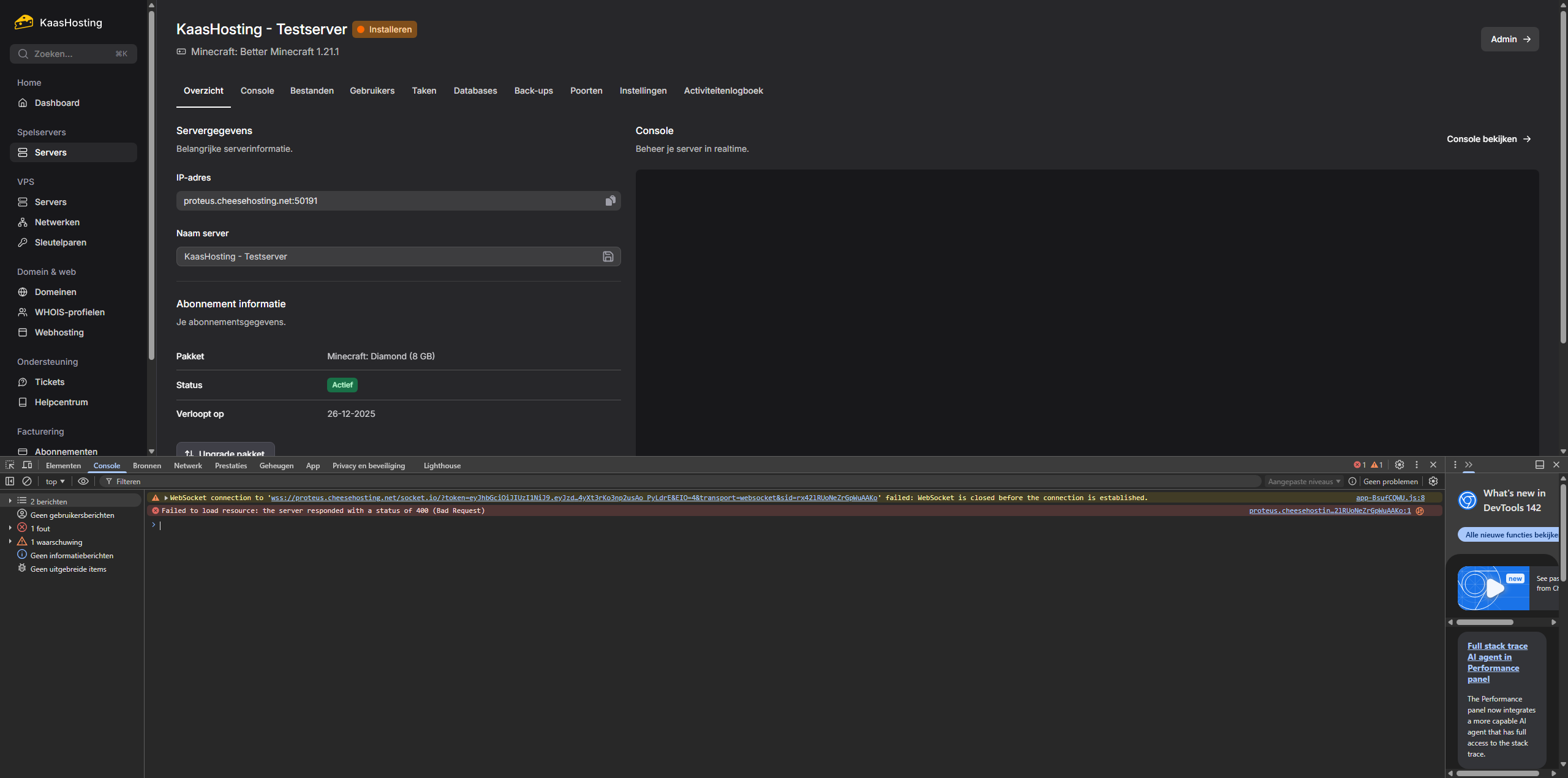The image size is (1568, 778).
Task: Click the live expression eye icon
Action: coord(83,481)
